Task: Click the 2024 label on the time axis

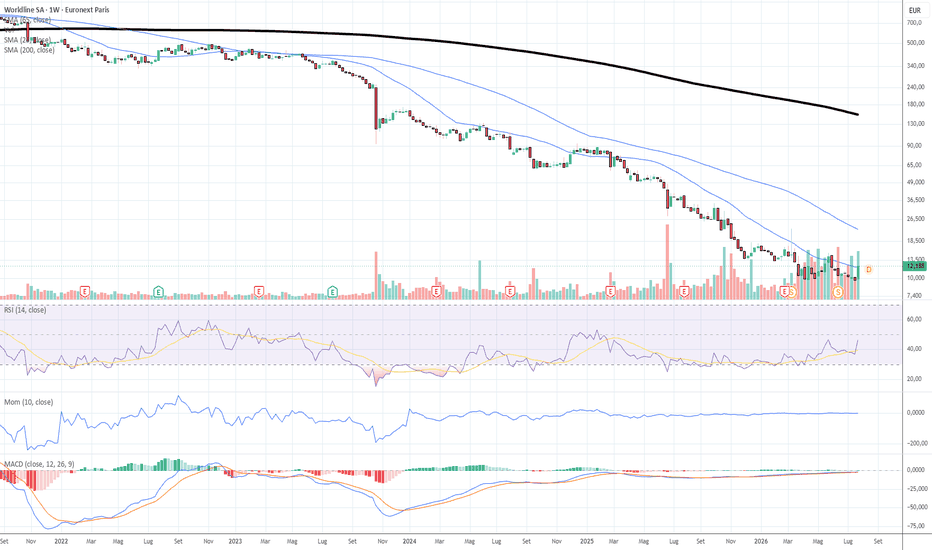Action: pos(409,542)
